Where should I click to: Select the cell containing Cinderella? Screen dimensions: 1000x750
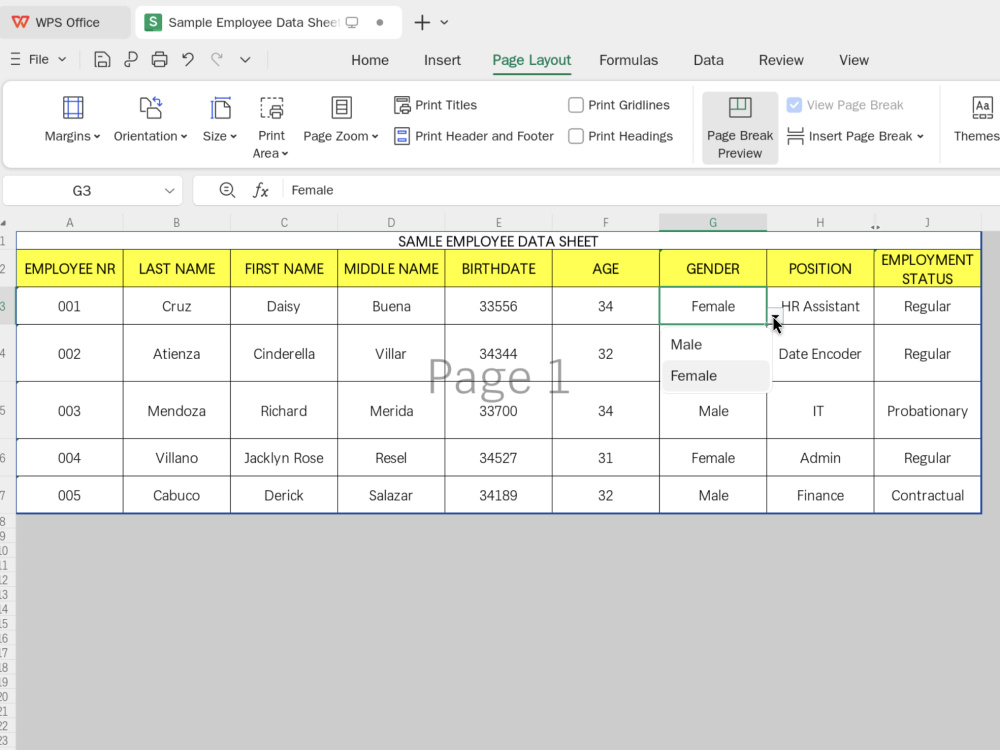[284, 353]
